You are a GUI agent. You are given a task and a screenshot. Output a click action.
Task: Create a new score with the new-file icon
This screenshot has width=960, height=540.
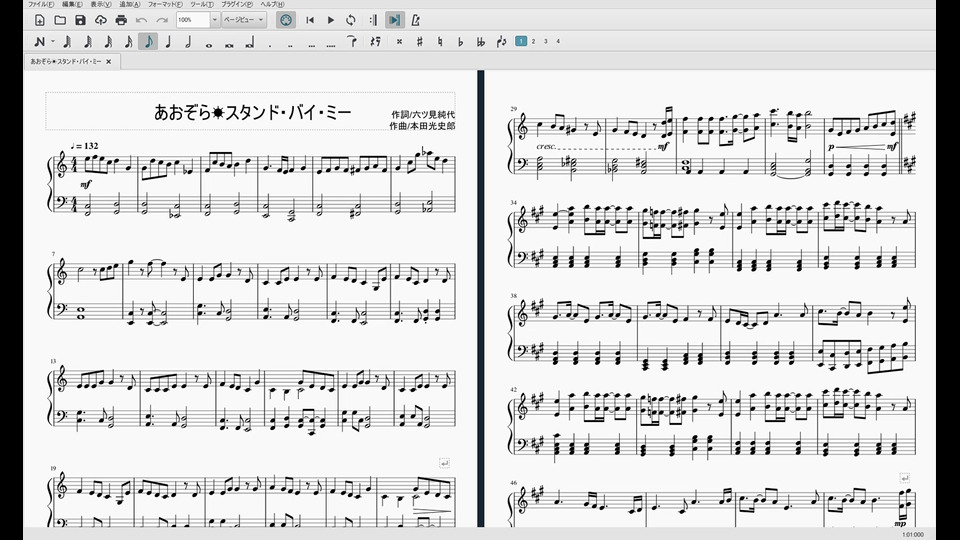(x=40, y=20)
